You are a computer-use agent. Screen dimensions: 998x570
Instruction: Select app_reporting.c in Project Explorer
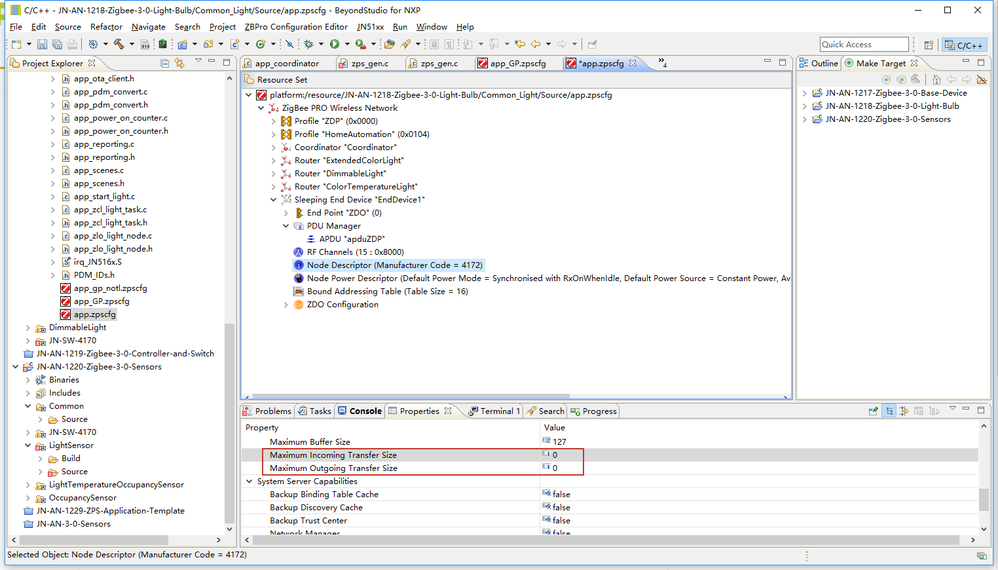point(104,144)
